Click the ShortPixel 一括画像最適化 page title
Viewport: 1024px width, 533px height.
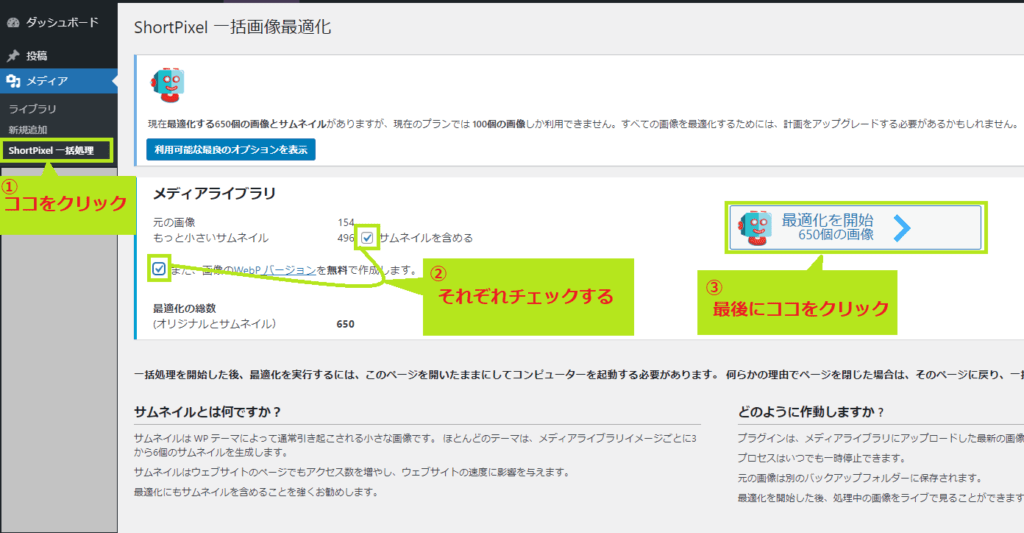tap(232, 27)
